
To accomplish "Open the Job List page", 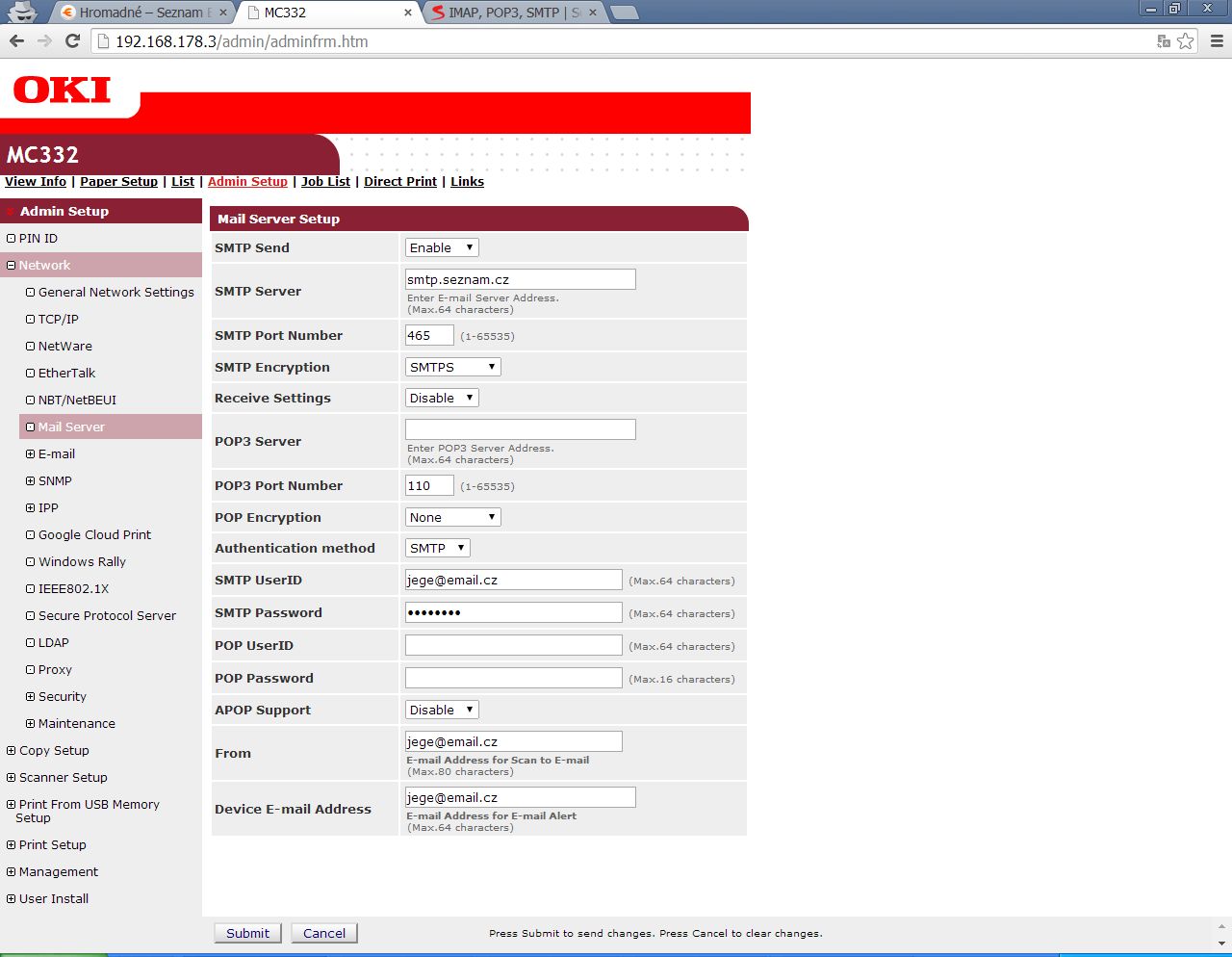I will tap(325, 181).
